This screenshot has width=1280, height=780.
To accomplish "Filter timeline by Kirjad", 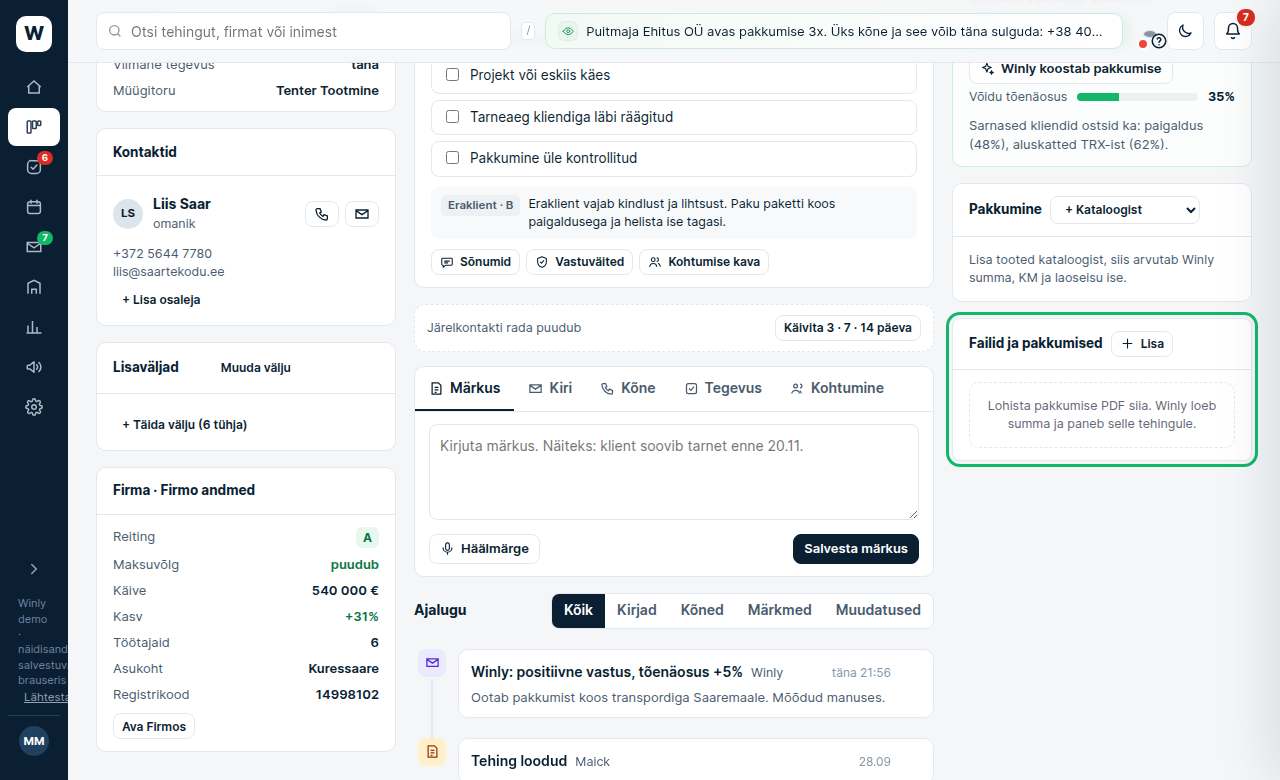I will pyautogui.click(x=637, y=610).
